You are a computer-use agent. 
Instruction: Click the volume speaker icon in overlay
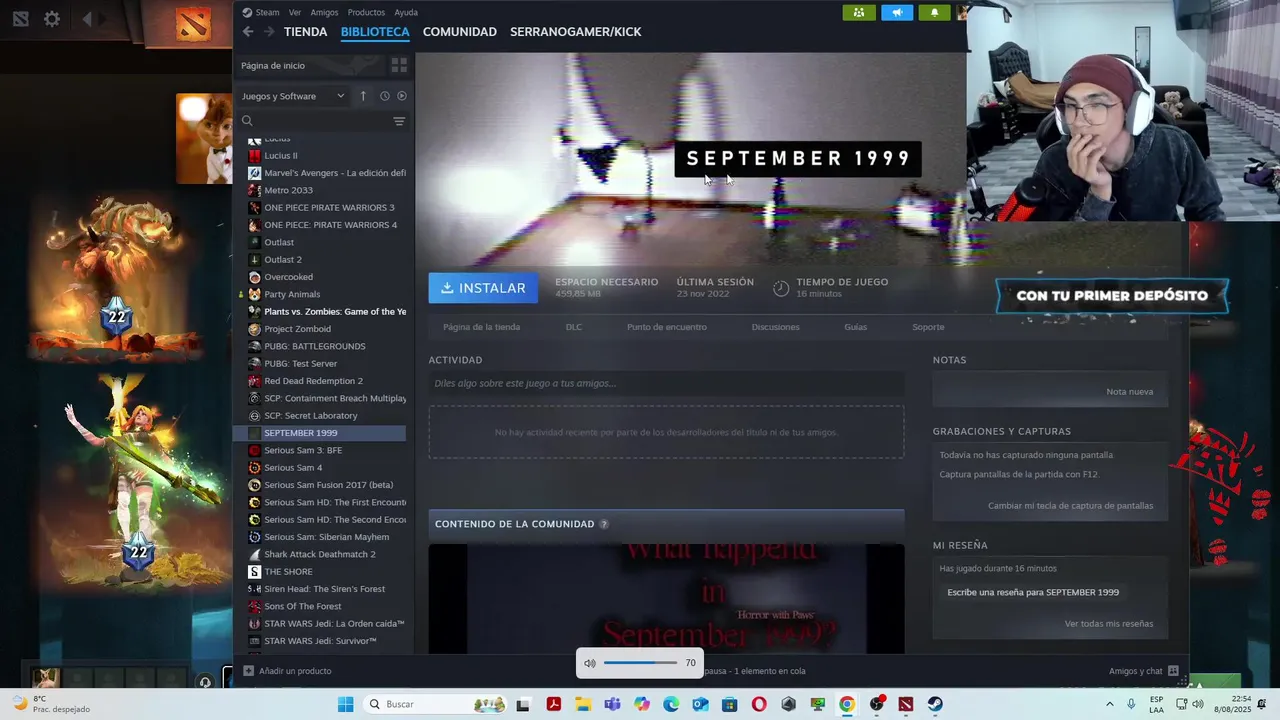point(590,663)
